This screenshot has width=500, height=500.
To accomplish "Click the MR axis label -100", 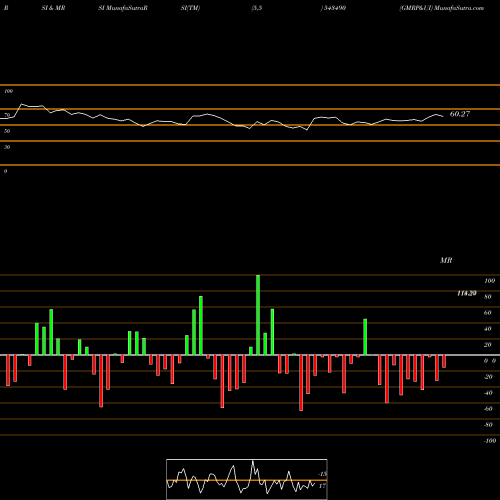I will tap(490, 441).
